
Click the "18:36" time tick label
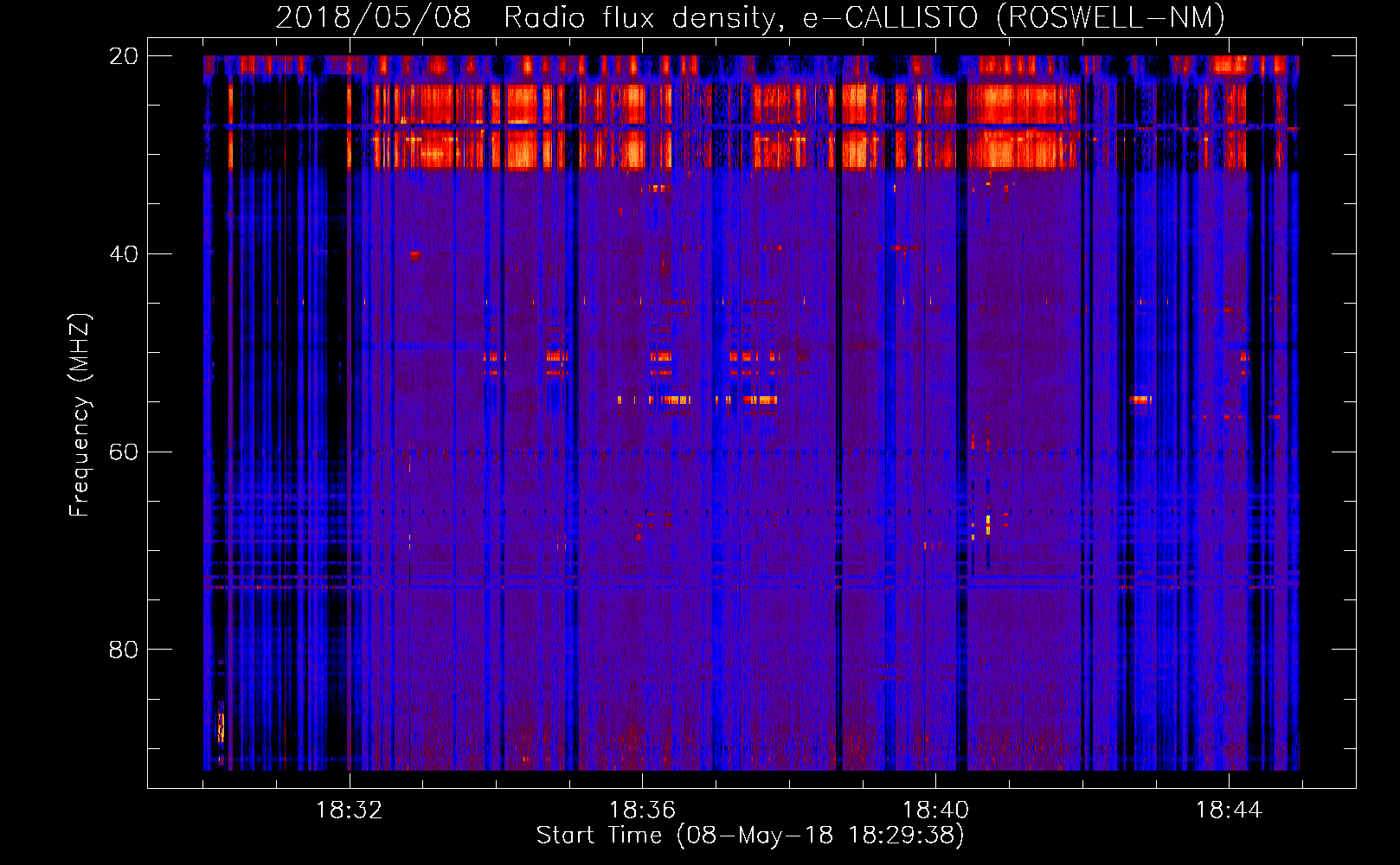click(x=642, y=811)
